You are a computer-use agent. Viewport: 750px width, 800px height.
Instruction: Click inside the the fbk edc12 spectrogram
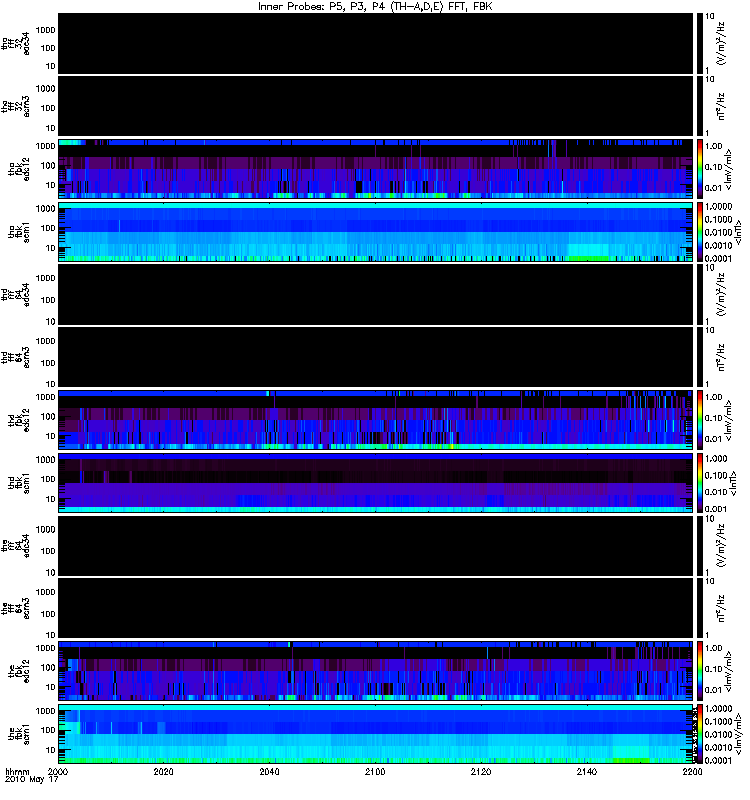[375, 671]
